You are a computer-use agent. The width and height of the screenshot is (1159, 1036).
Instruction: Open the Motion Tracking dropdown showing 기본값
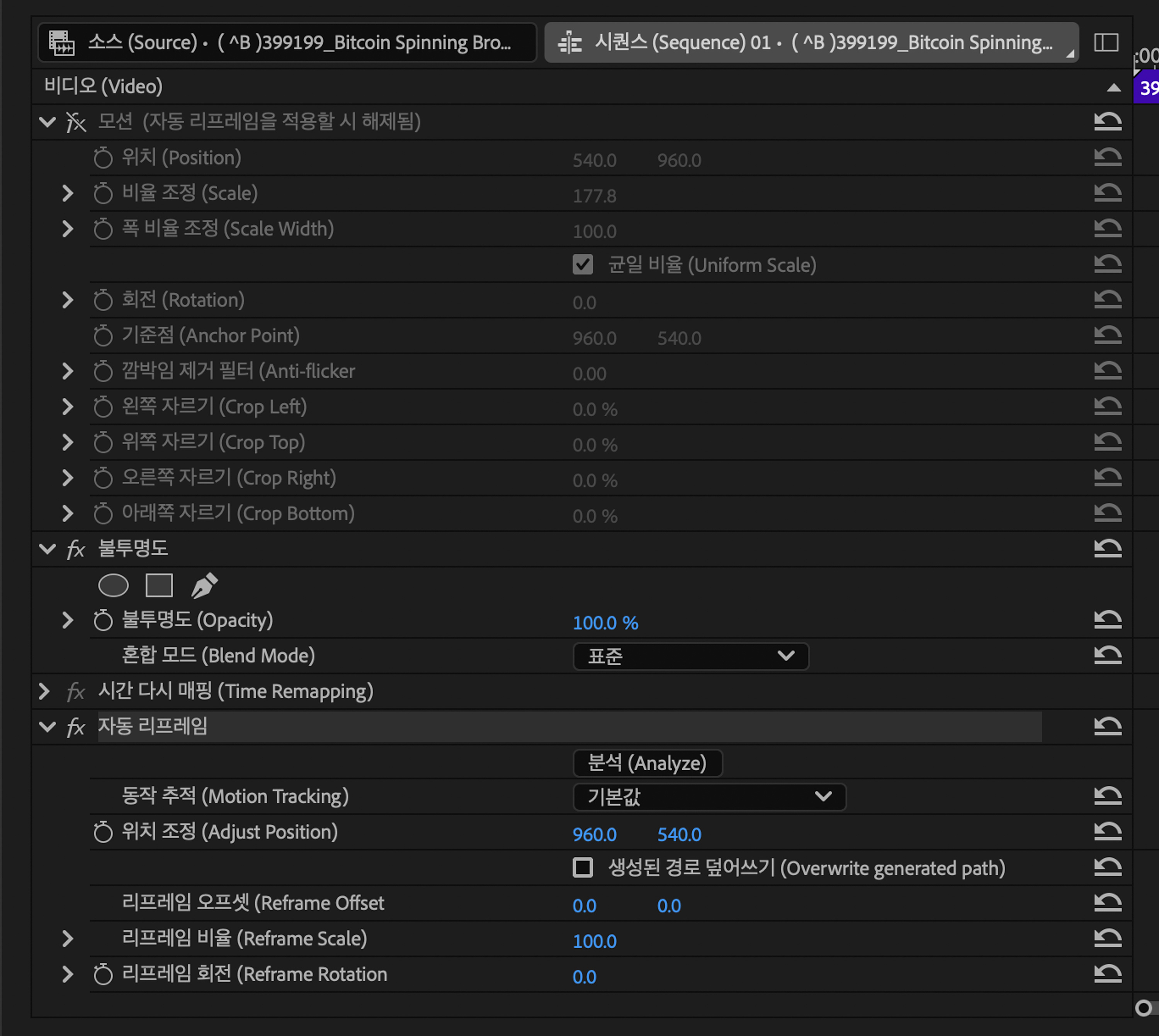[709, 797]
